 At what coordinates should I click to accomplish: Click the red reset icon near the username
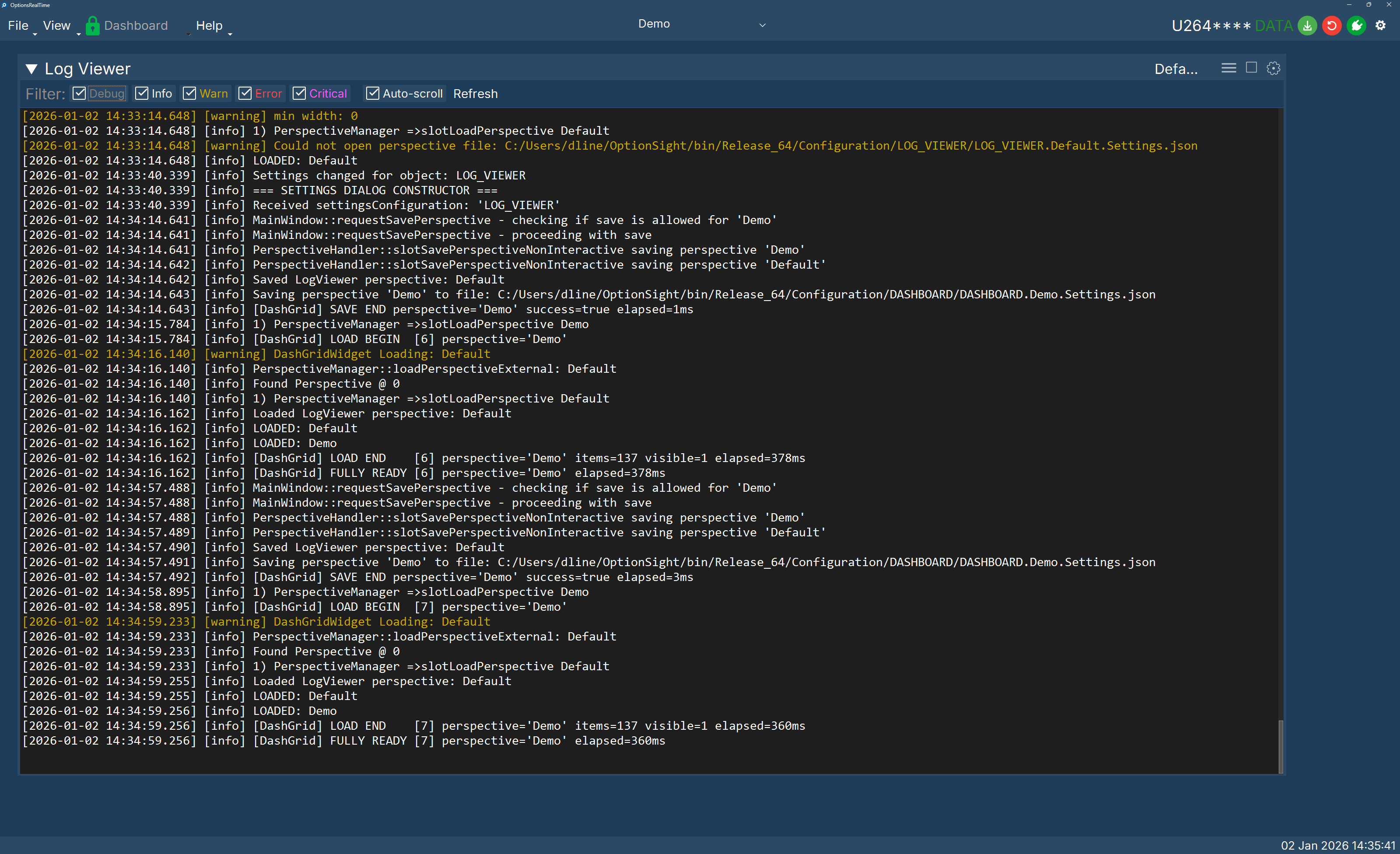coord(1332,25)
